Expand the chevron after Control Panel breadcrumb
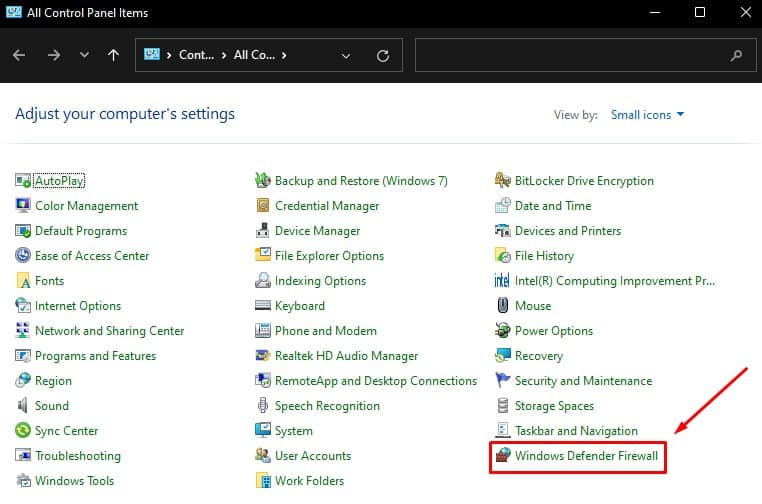Viewport: 762px width, 504px height. (x=224, y=55)
